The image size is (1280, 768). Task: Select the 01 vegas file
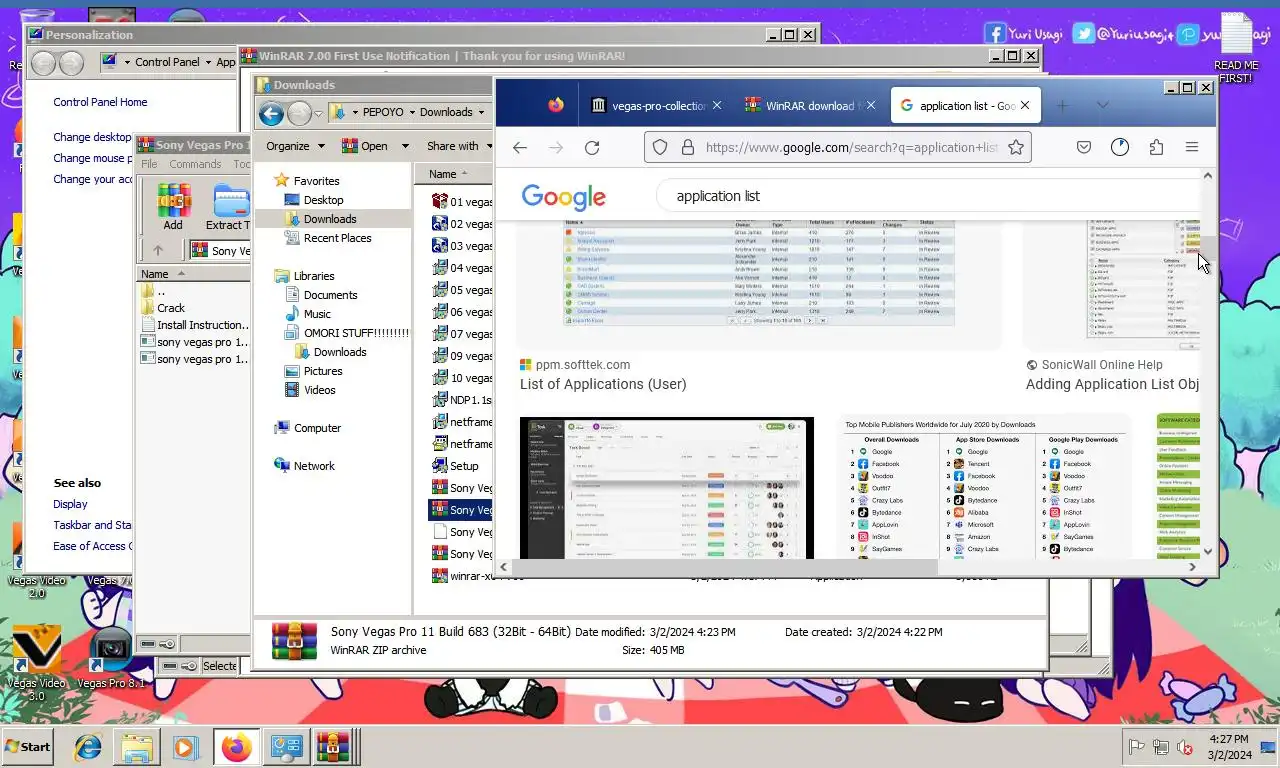(x=462, y=201)
